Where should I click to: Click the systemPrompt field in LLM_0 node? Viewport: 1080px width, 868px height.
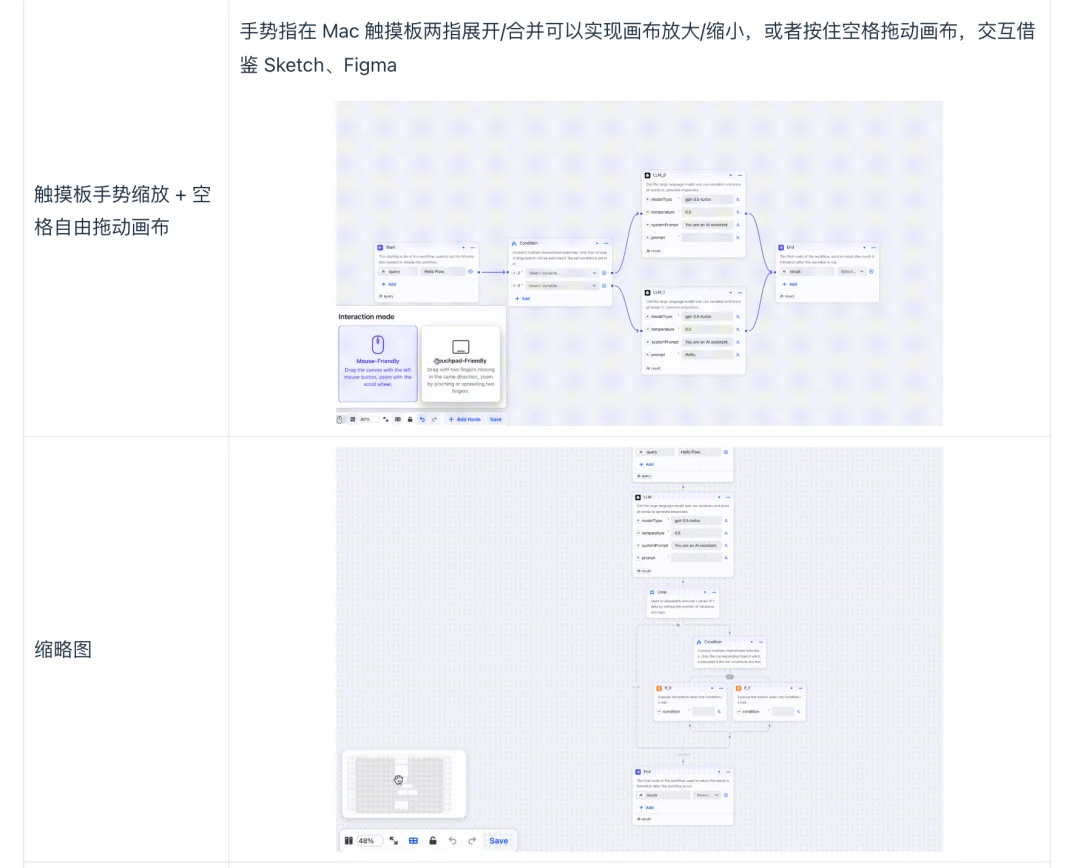[x=707, y=225]
